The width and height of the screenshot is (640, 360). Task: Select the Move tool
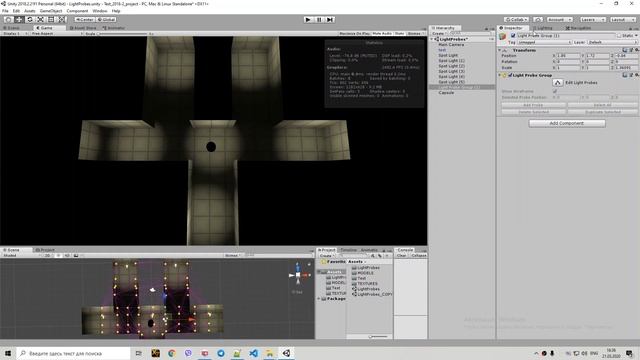[x=19, y=20]
